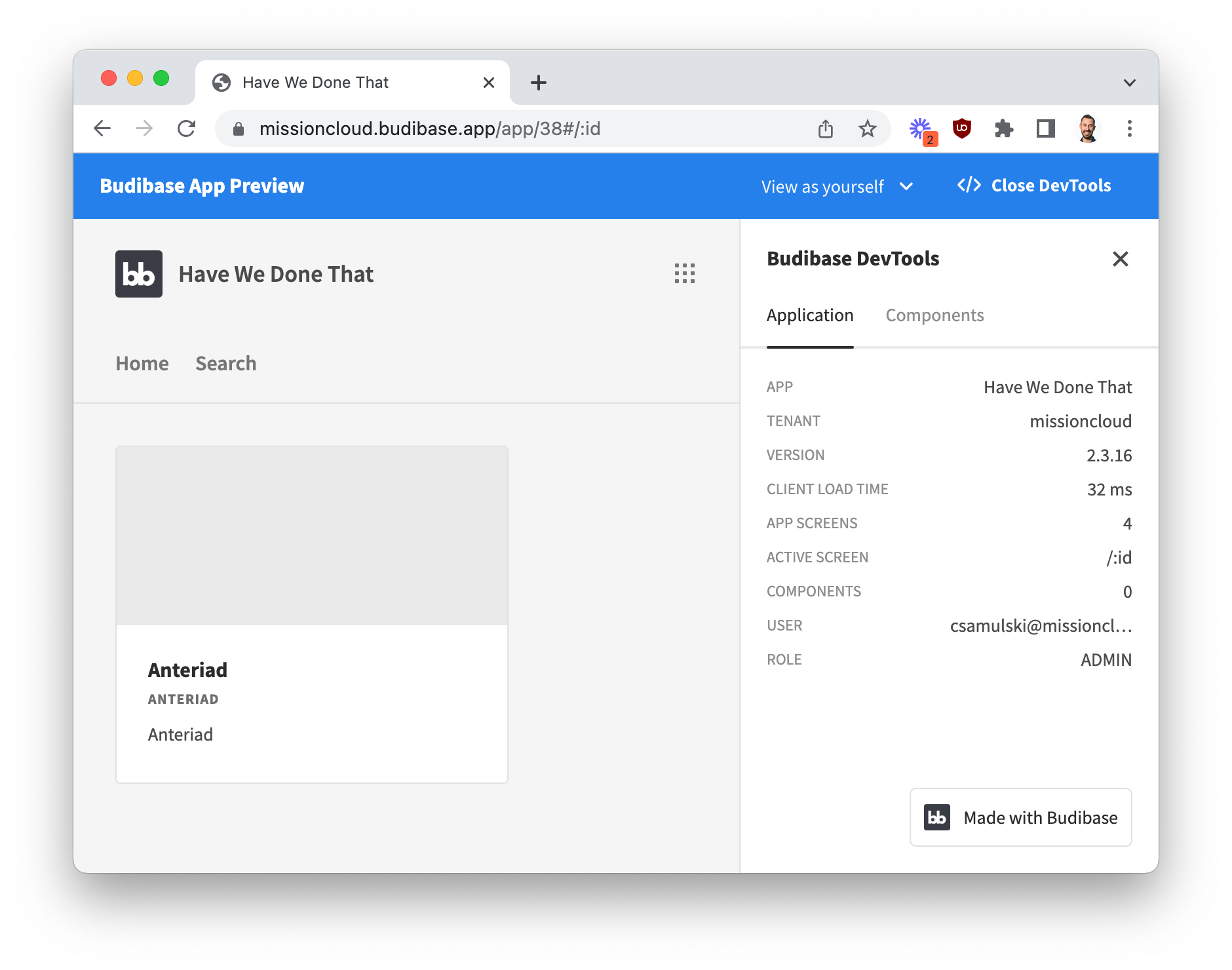Viewport: 1232px width, 970px height.
Task: Click the uBlock Origin extension icon
Action: point(961,128)
